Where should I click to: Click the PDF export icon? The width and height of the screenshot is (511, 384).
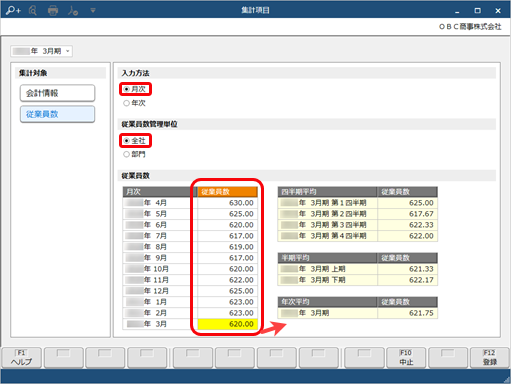[x=73, y=11]
